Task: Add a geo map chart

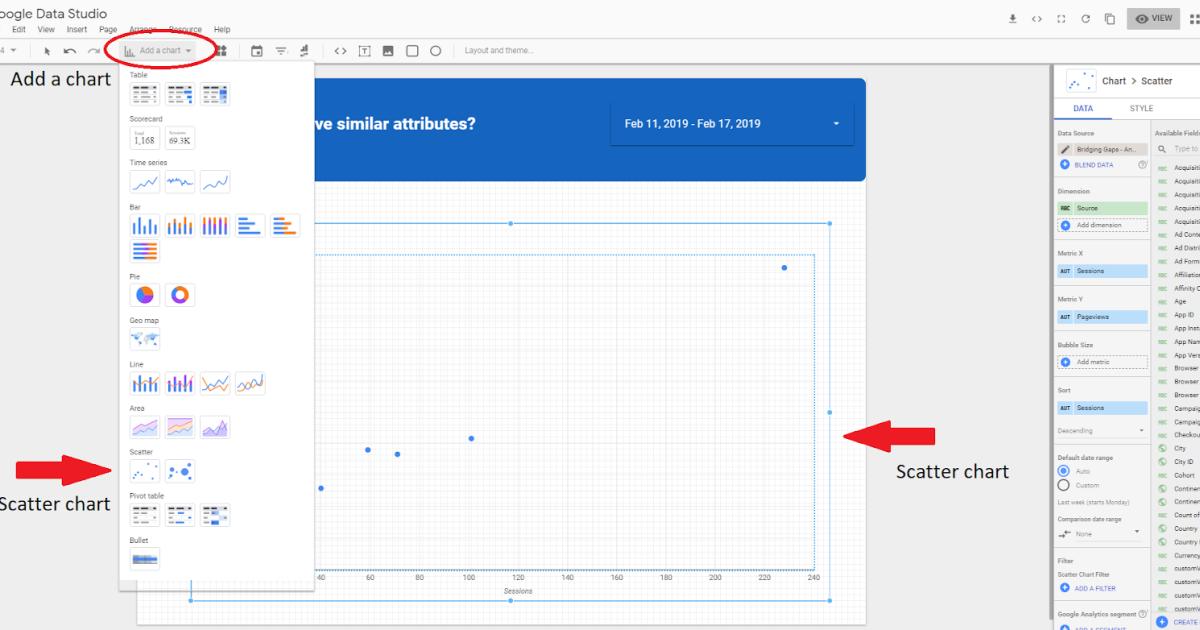Action: click(145, 339)
